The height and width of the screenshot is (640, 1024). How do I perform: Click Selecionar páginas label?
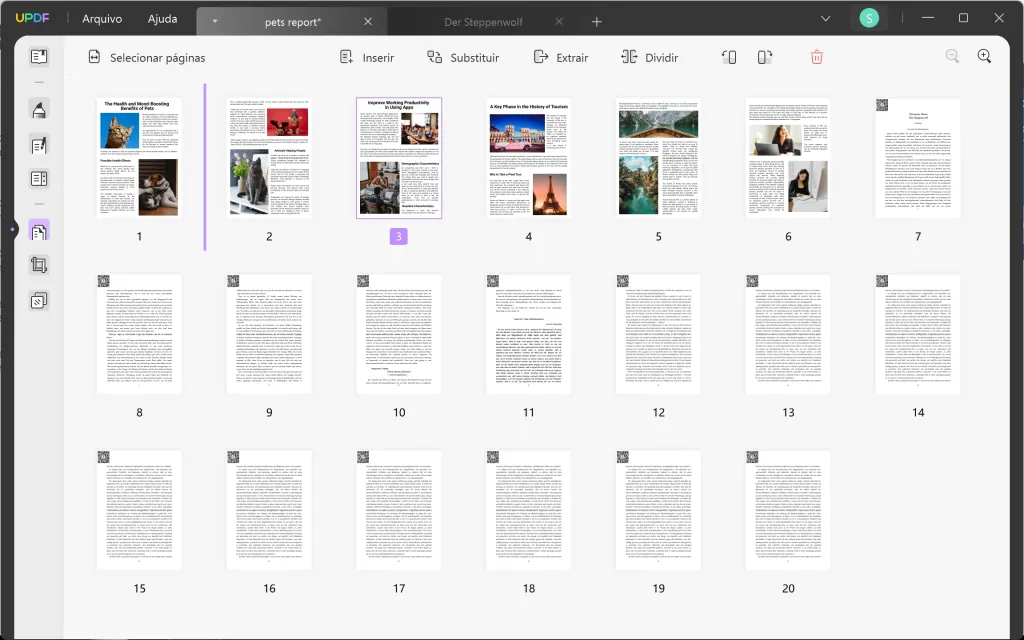pyautogui.click(x=157, y=58)
